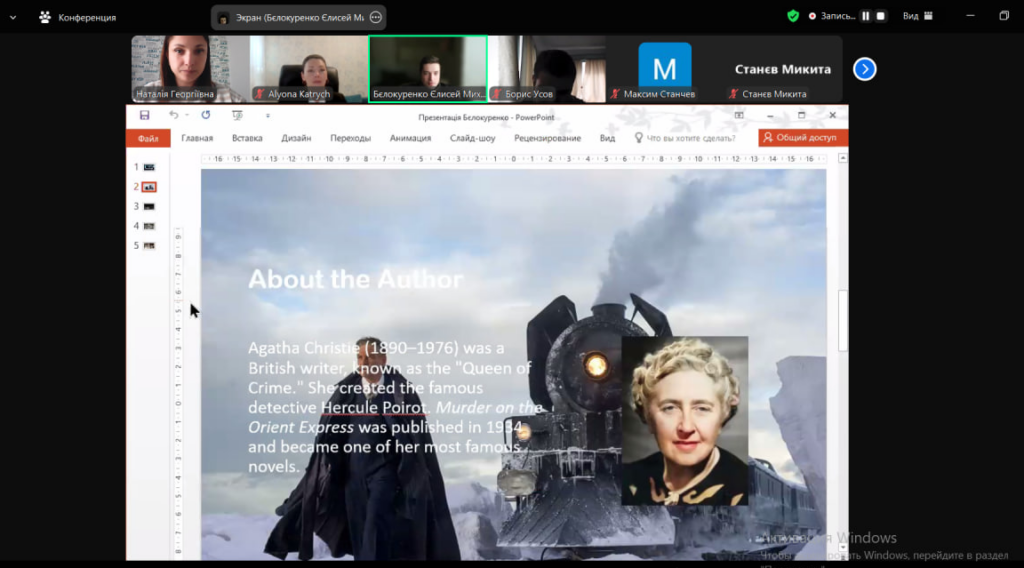Click the red 'Запись...' recording indicator
Screen dimensions: 1024x568
tap(832, 16)
